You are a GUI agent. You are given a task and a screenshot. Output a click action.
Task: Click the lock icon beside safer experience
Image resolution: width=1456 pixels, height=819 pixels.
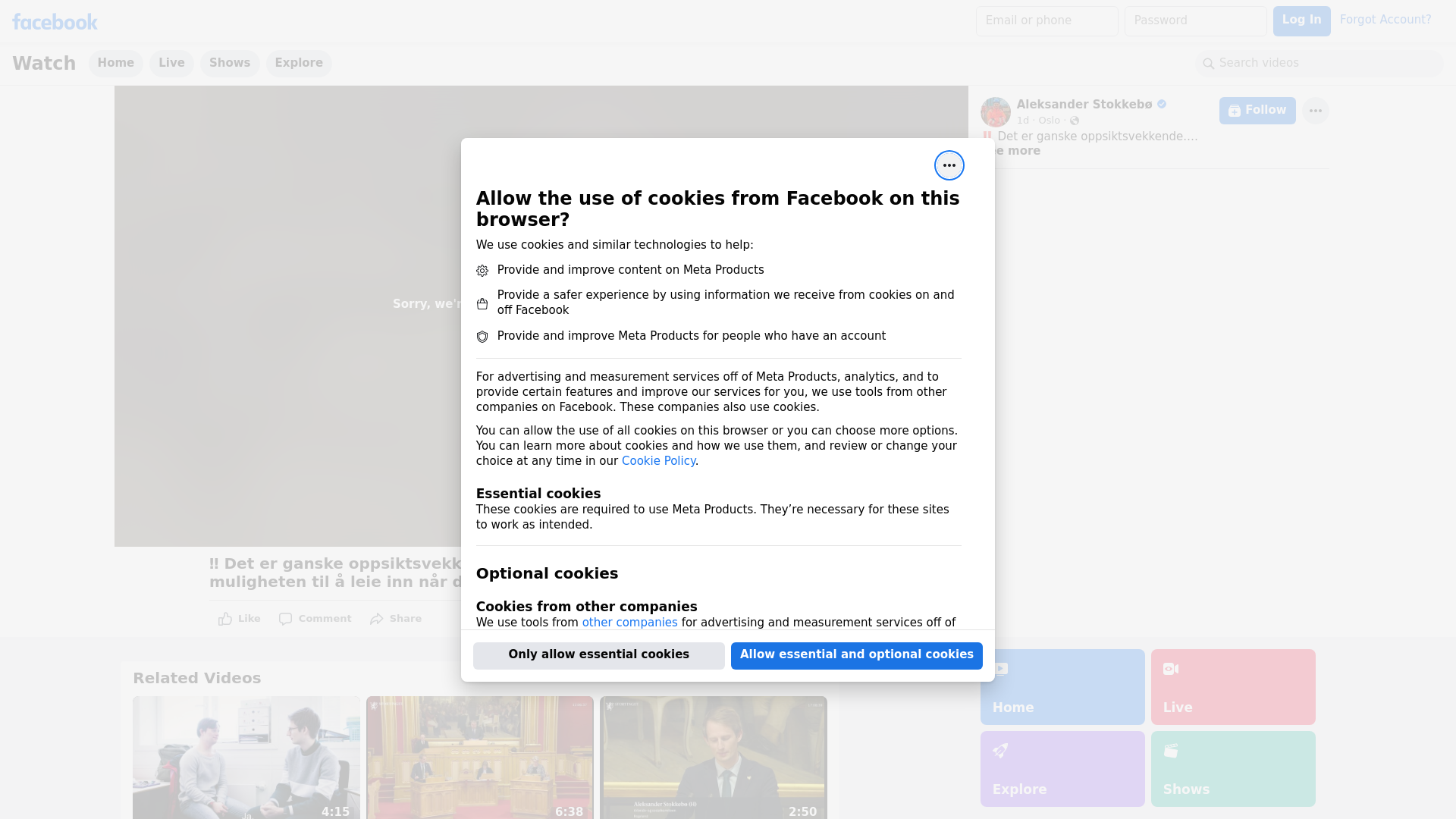coord(482,303)
